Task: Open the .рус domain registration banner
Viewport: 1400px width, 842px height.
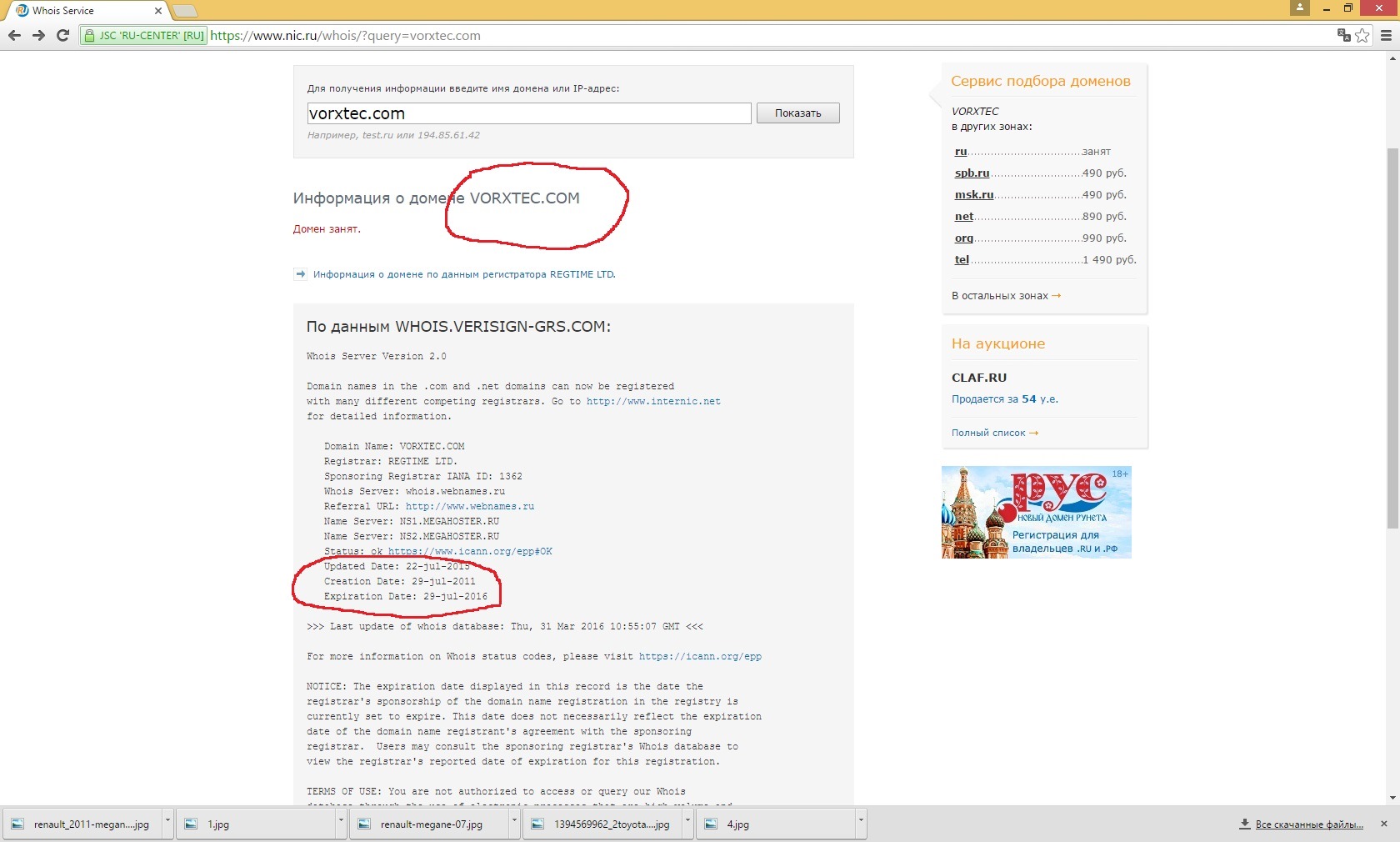Action: [x=1037, y=512]
